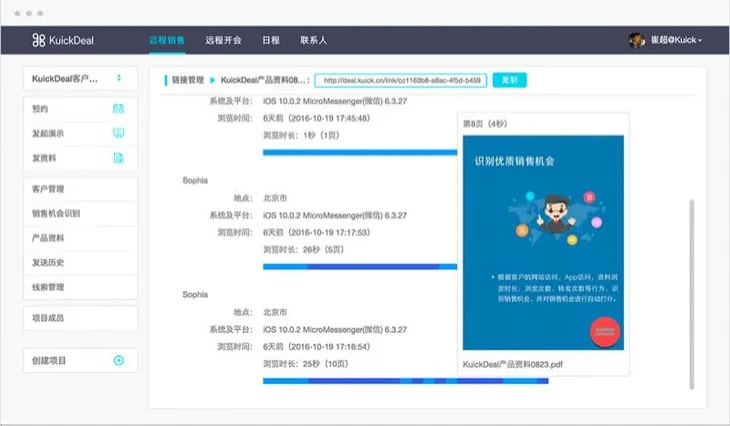Click the 链接管理 breadcrumb link
The image size is (730, 426).
(x=188, y=80)
